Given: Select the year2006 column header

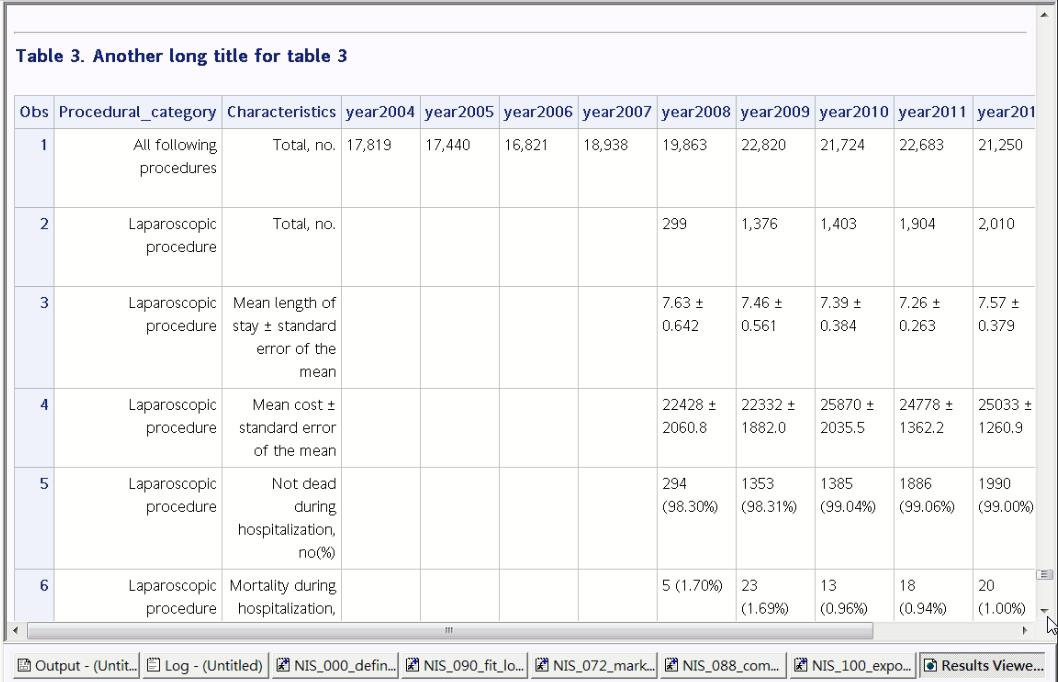Looking at the screenshot, I should click(x=538, y=112).
